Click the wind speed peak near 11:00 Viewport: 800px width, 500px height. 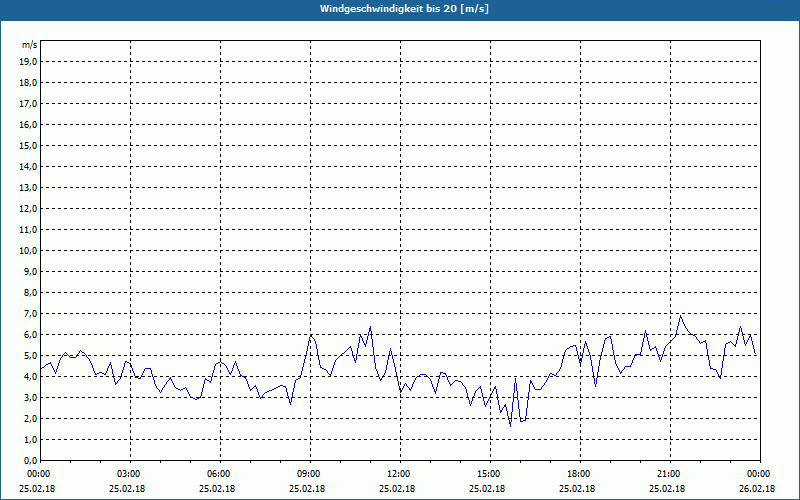[370, 327]
